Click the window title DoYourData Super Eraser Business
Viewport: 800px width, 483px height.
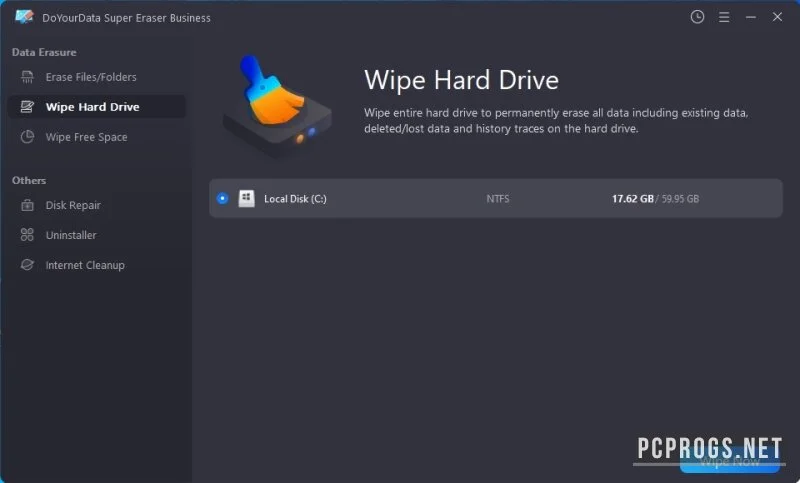click(x=126, y=18)
